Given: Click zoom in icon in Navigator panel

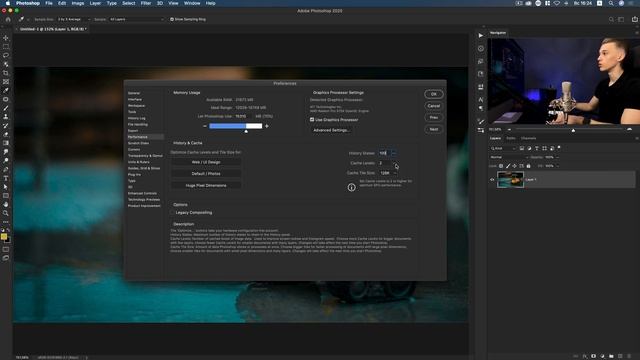Looking at the screenshot, I should 629,129.
